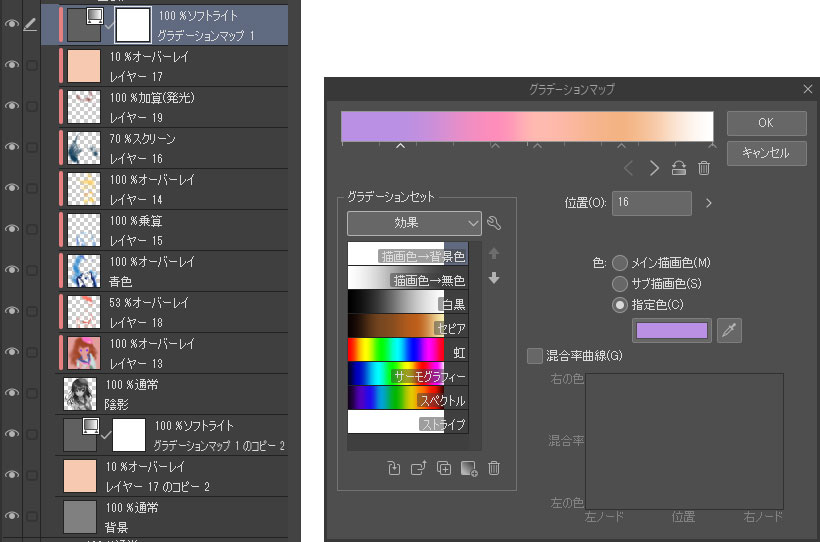The width and height of the screenshot is (820, 542).
Task: Delete the selected gradient node with trash icon
Action: (704, 168)
